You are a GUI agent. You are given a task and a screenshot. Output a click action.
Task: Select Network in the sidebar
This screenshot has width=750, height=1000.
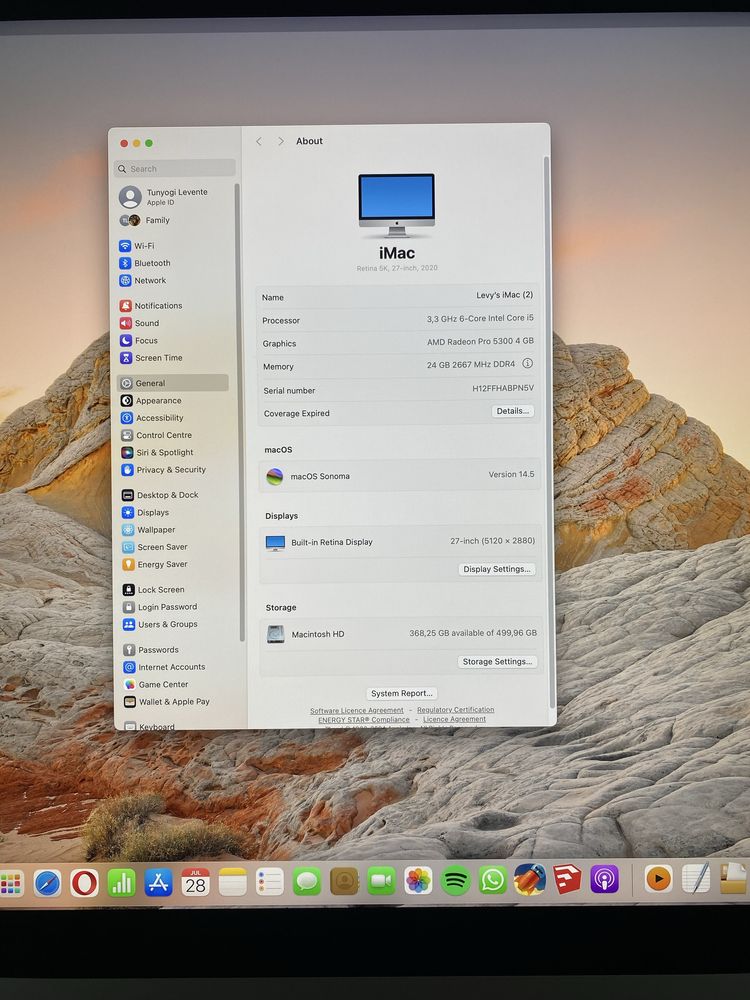pyautogui.click(x=143, y=281)
